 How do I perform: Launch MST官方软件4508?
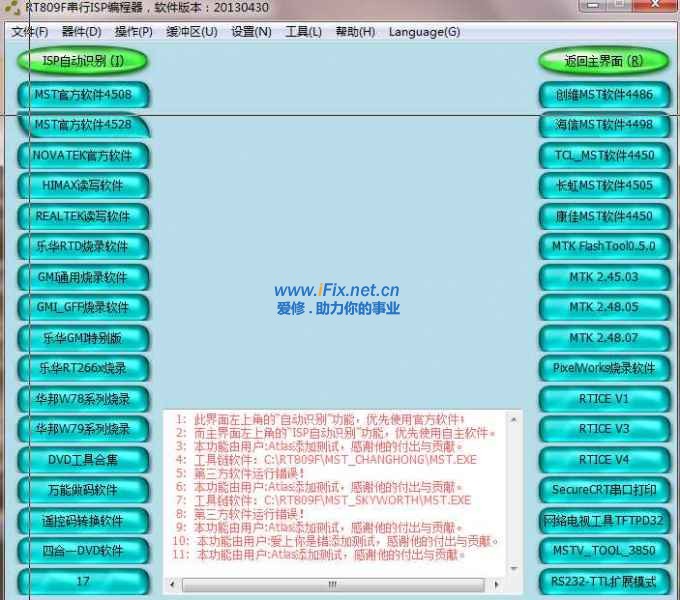(x=83, y=95)
